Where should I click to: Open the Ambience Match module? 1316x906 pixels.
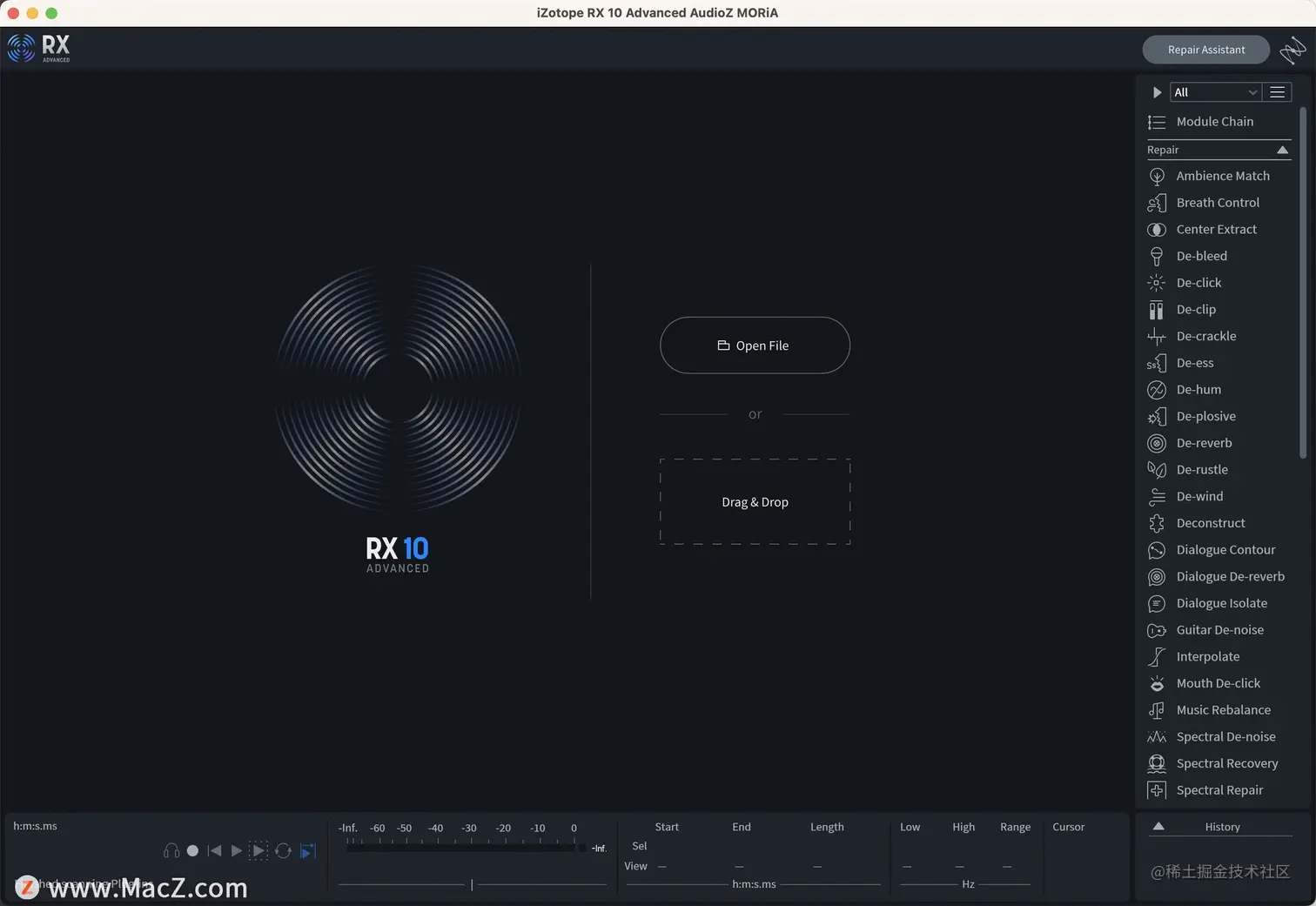point(1209,176)
